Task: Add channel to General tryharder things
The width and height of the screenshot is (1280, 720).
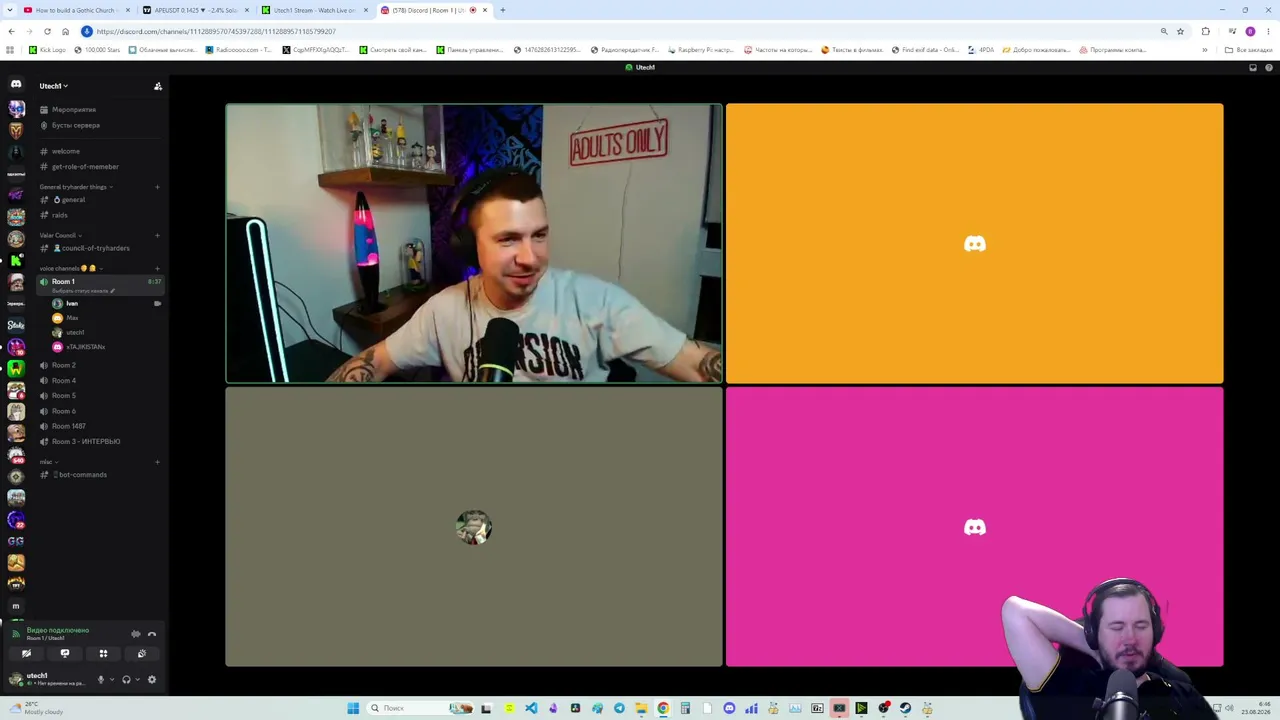Action: pyautogui.click(x=157, y=187)
